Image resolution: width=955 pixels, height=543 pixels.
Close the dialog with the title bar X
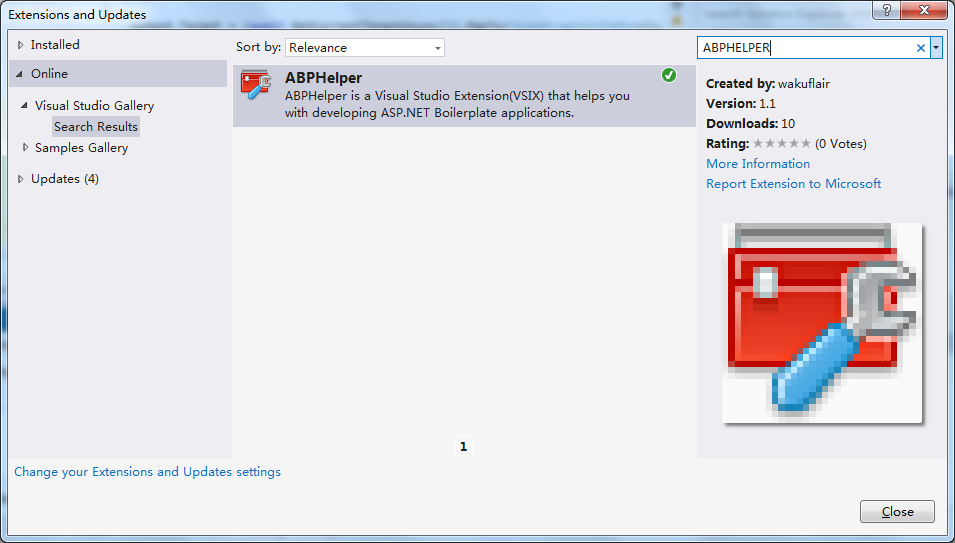tap(925, 10)
